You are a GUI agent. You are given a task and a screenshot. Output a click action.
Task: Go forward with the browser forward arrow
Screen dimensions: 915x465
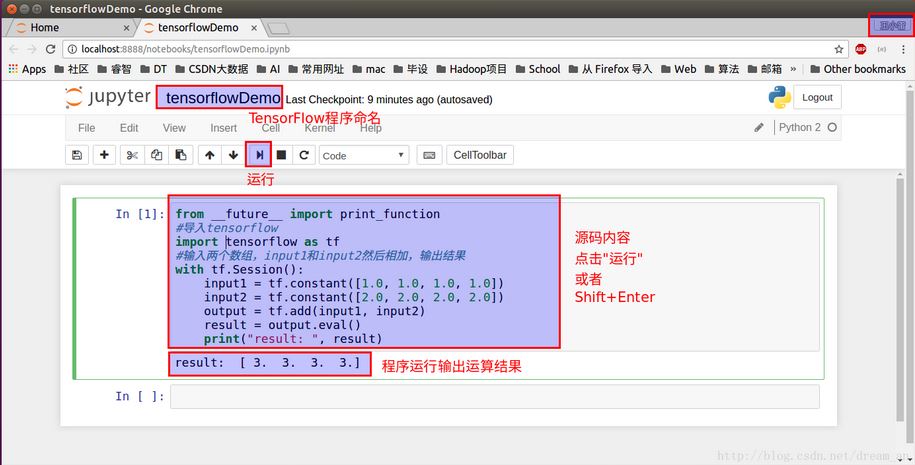coord(32,49)
